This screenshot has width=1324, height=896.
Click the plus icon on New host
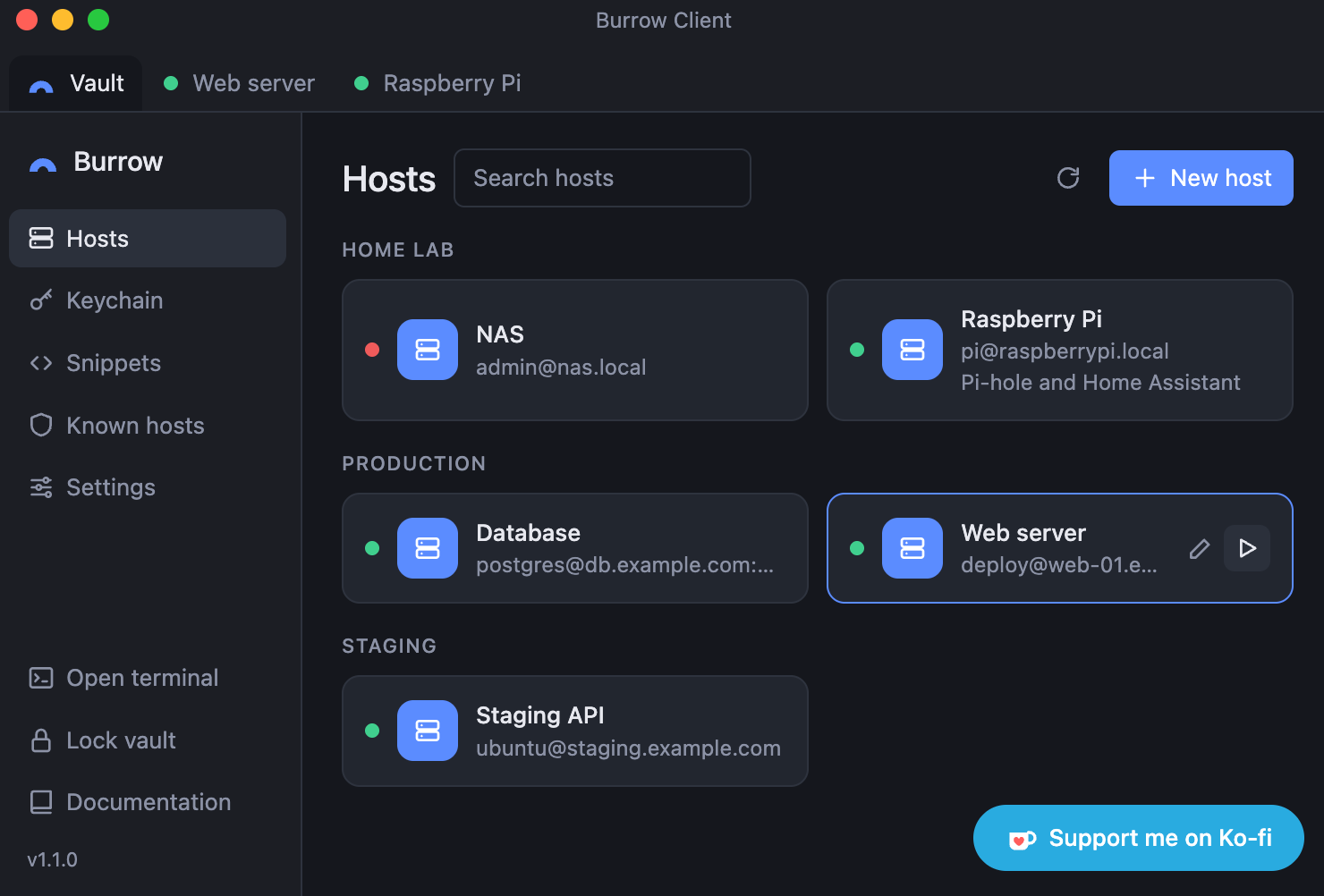[x=1144, y=178]
